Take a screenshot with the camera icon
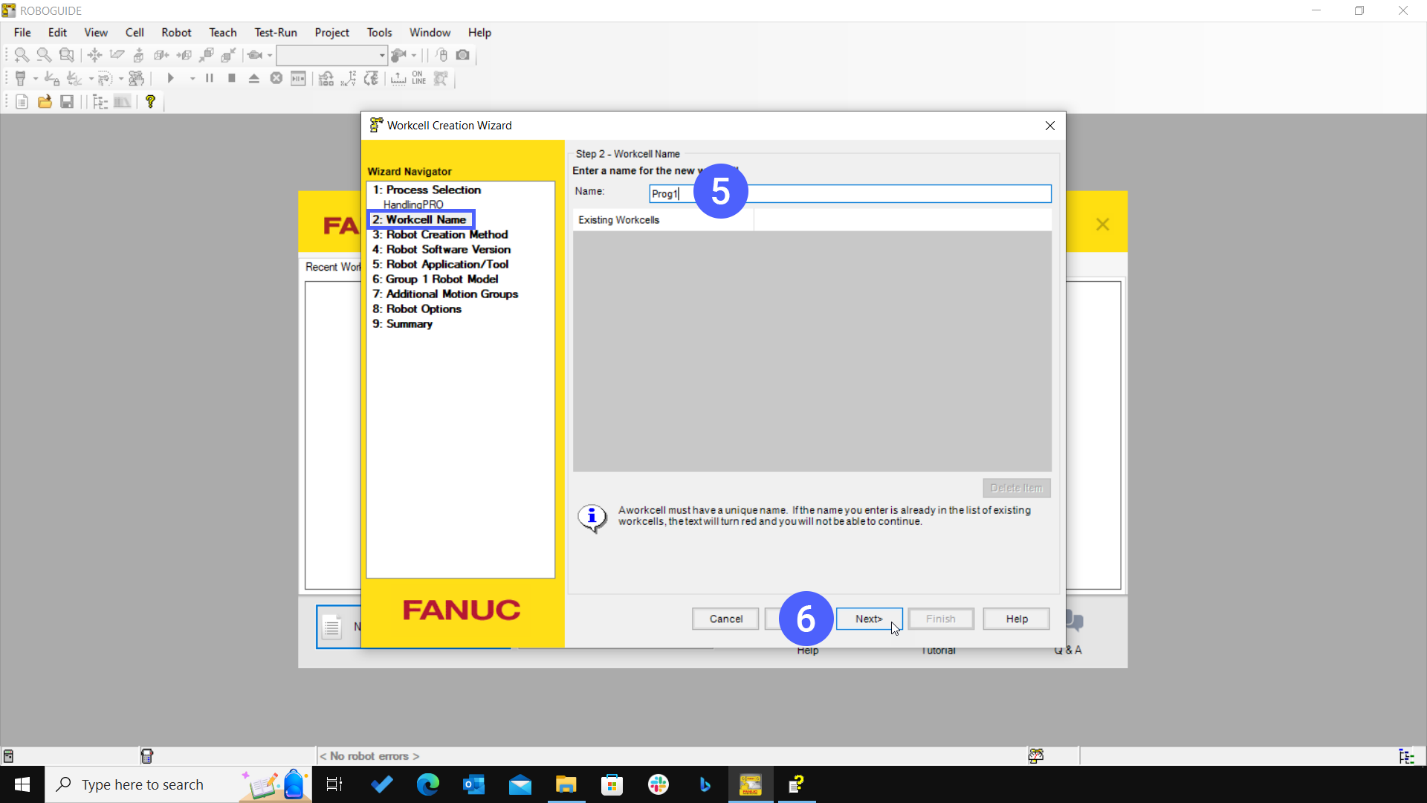The width and height of the screenshot is (1427, 803). pos(461,55)
